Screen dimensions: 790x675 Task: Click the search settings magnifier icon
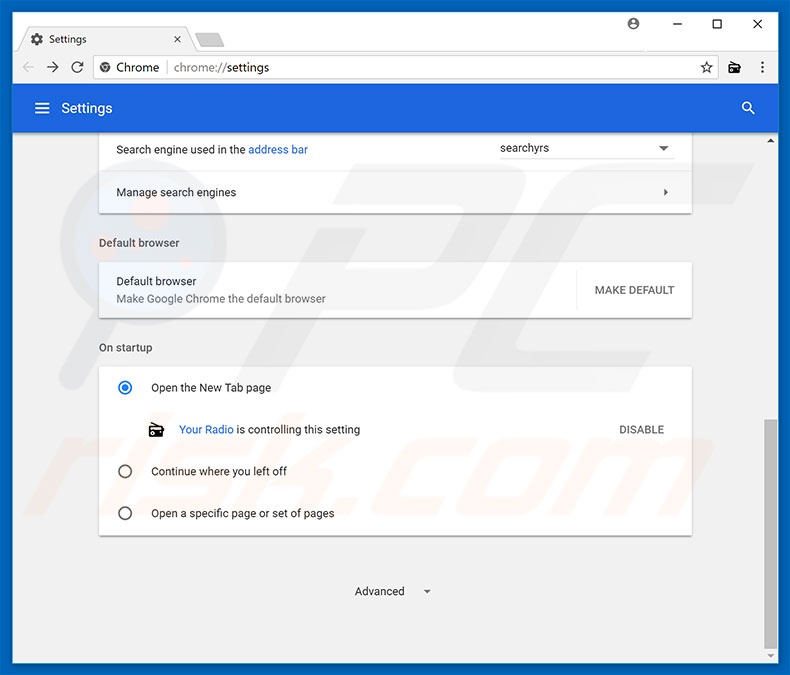(x=748, y=108)
